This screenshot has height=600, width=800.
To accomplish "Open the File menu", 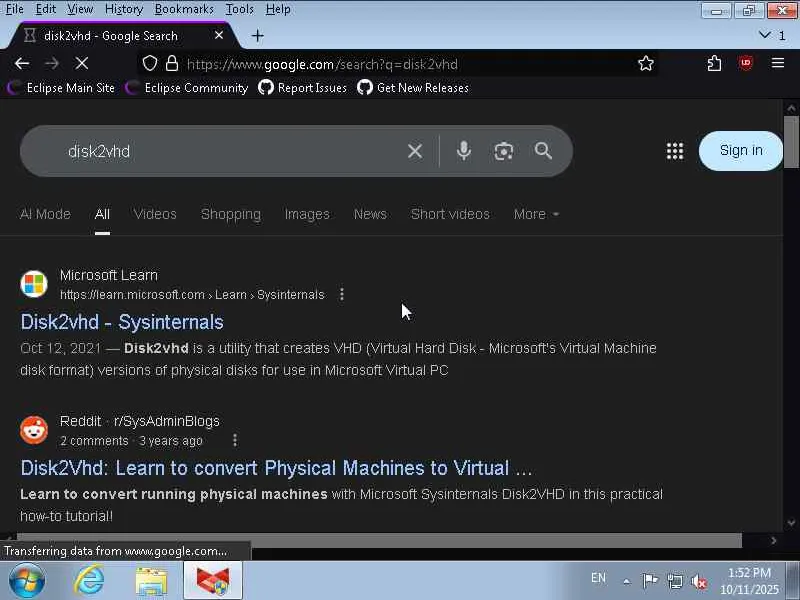I will [15, 9].
